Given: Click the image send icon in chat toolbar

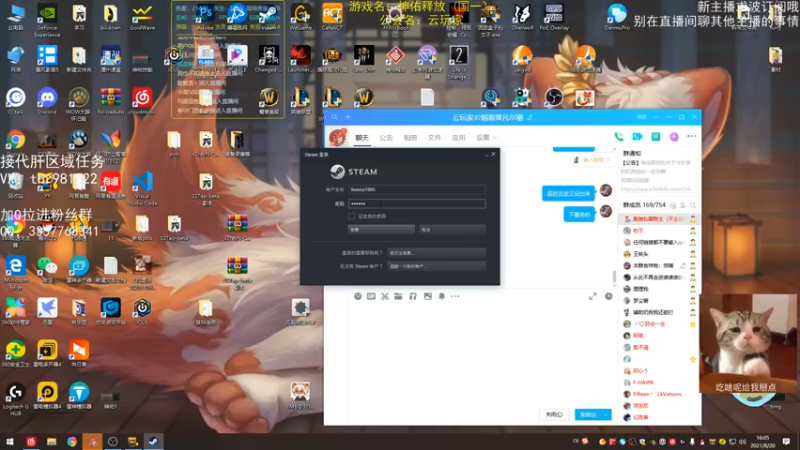Looking at the screenshot, I should tap(428, 296).
